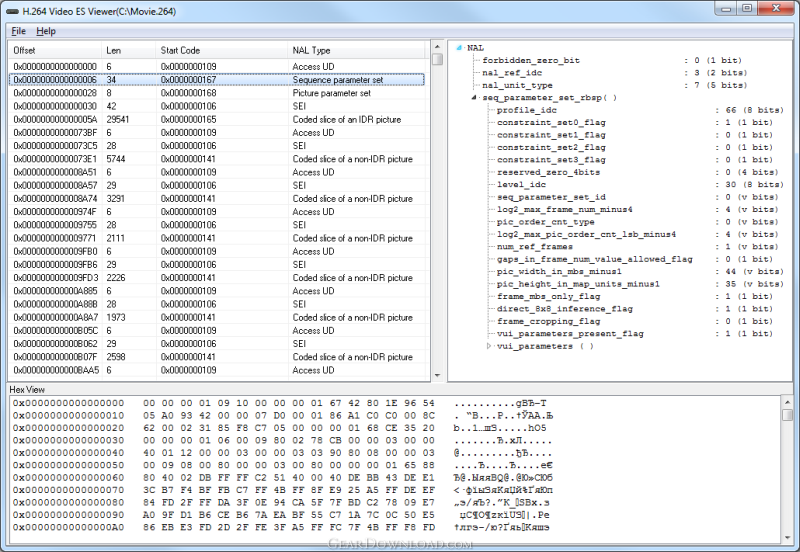Open the File menu

[x=18, y=31]
